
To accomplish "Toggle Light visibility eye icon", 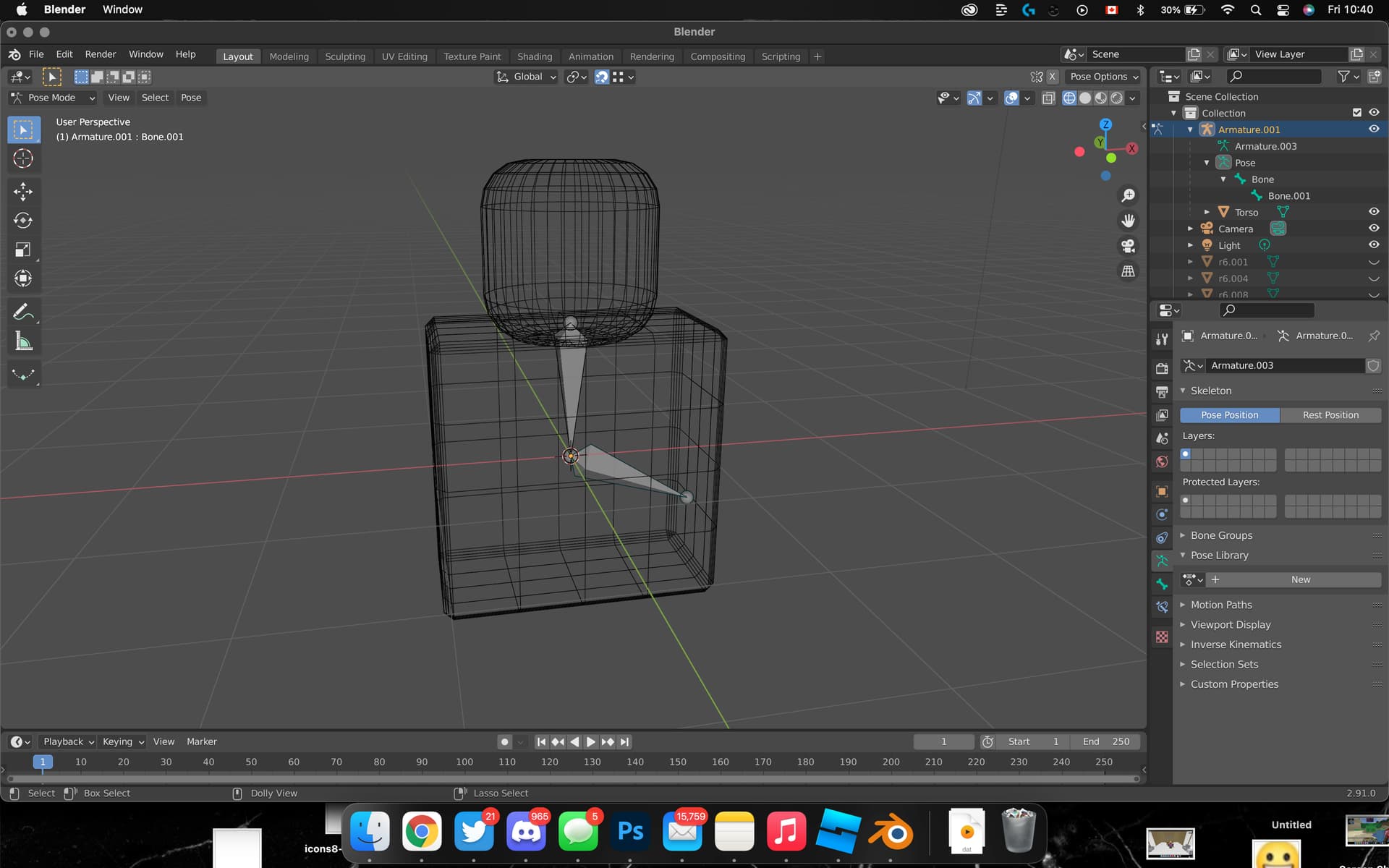I will pos(1373,244).
